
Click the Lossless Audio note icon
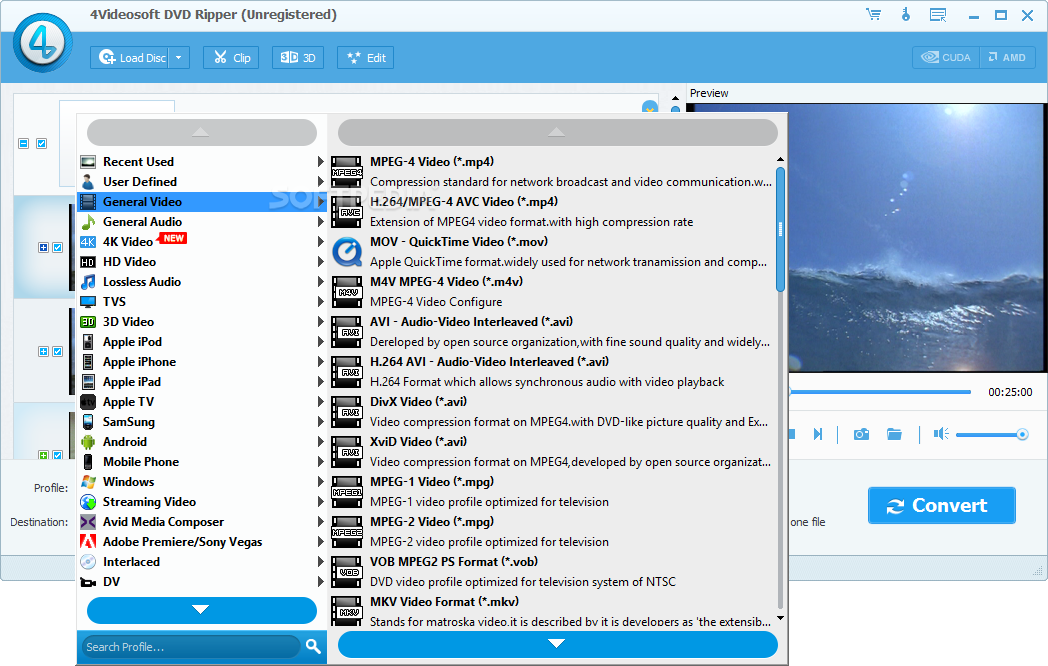[88, 282]
